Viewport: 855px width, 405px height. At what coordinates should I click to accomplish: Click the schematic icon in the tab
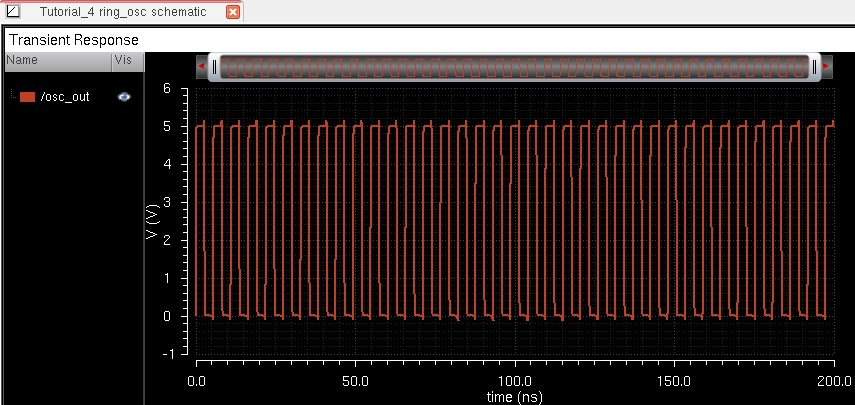point(12,11)
